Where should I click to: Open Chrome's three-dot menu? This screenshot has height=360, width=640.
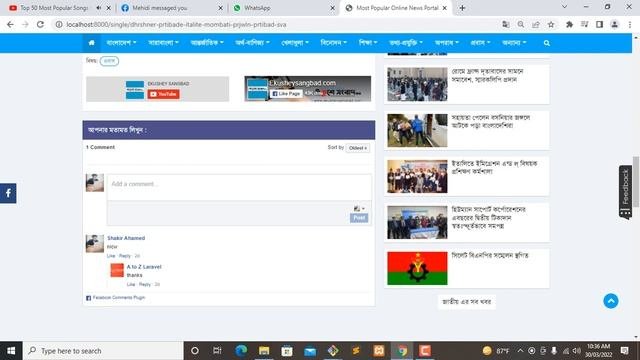630,24
